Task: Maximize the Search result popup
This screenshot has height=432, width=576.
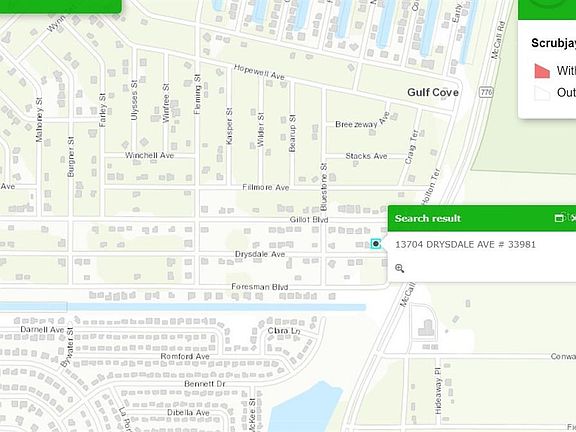Action: pyautogui.click(x=559, y=218)
